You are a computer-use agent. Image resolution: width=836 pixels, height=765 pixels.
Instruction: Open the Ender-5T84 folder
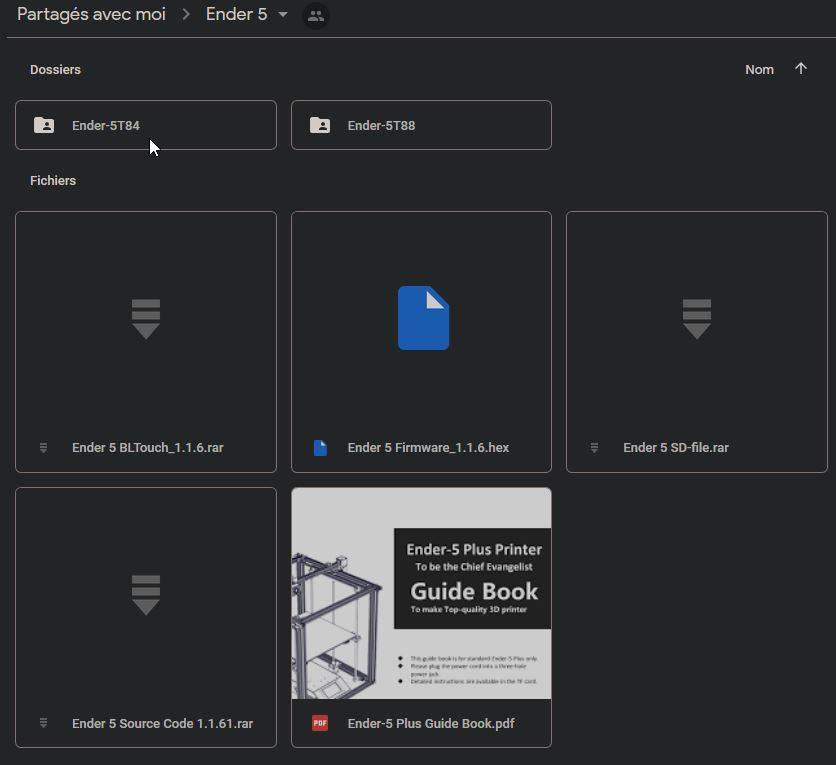(146, 125)
